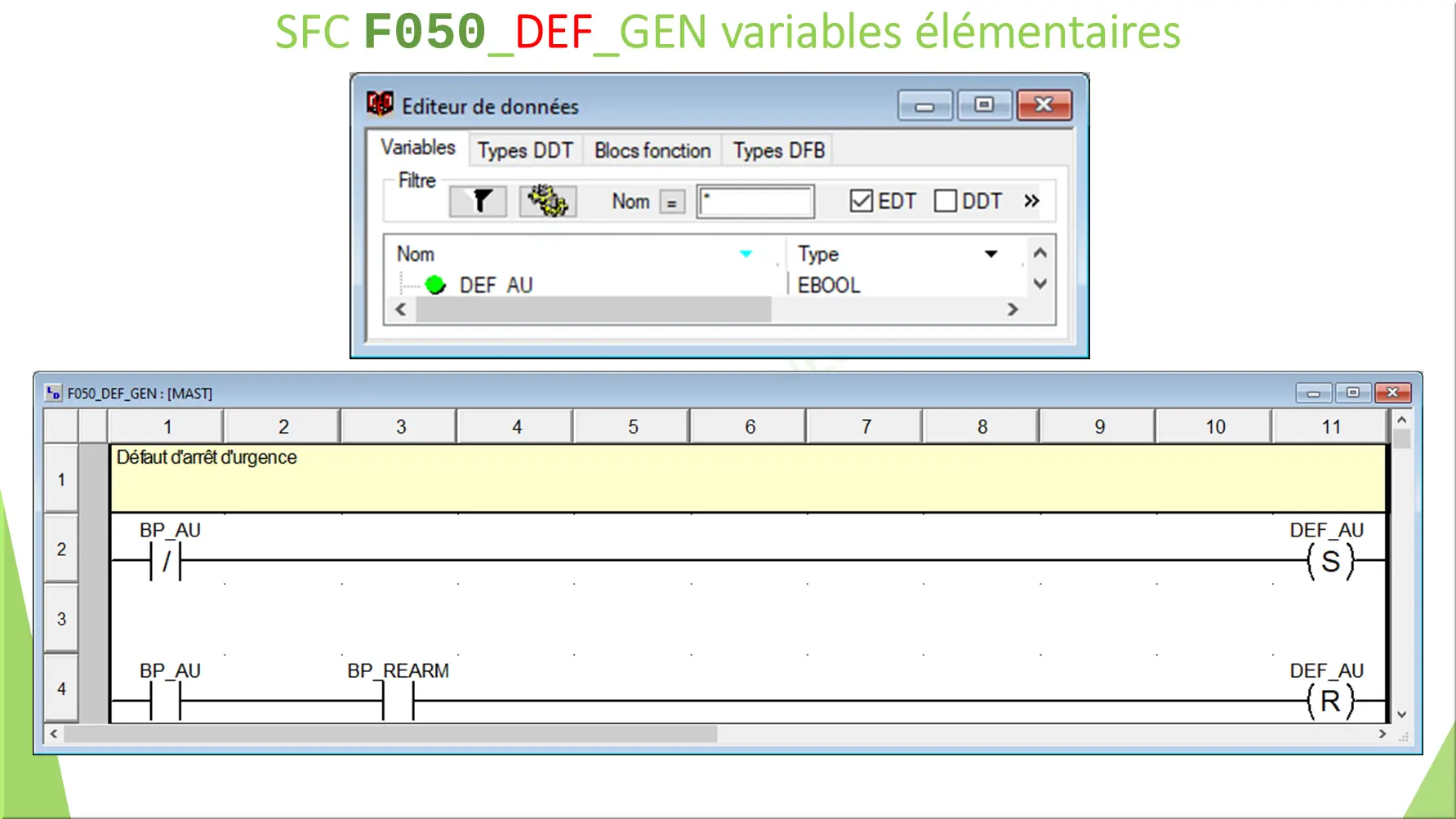The width and height of the screenshot is (1456, 819).
Task: Click the filter funnel icon in Filtre area
Action: [x=478, y=200]
